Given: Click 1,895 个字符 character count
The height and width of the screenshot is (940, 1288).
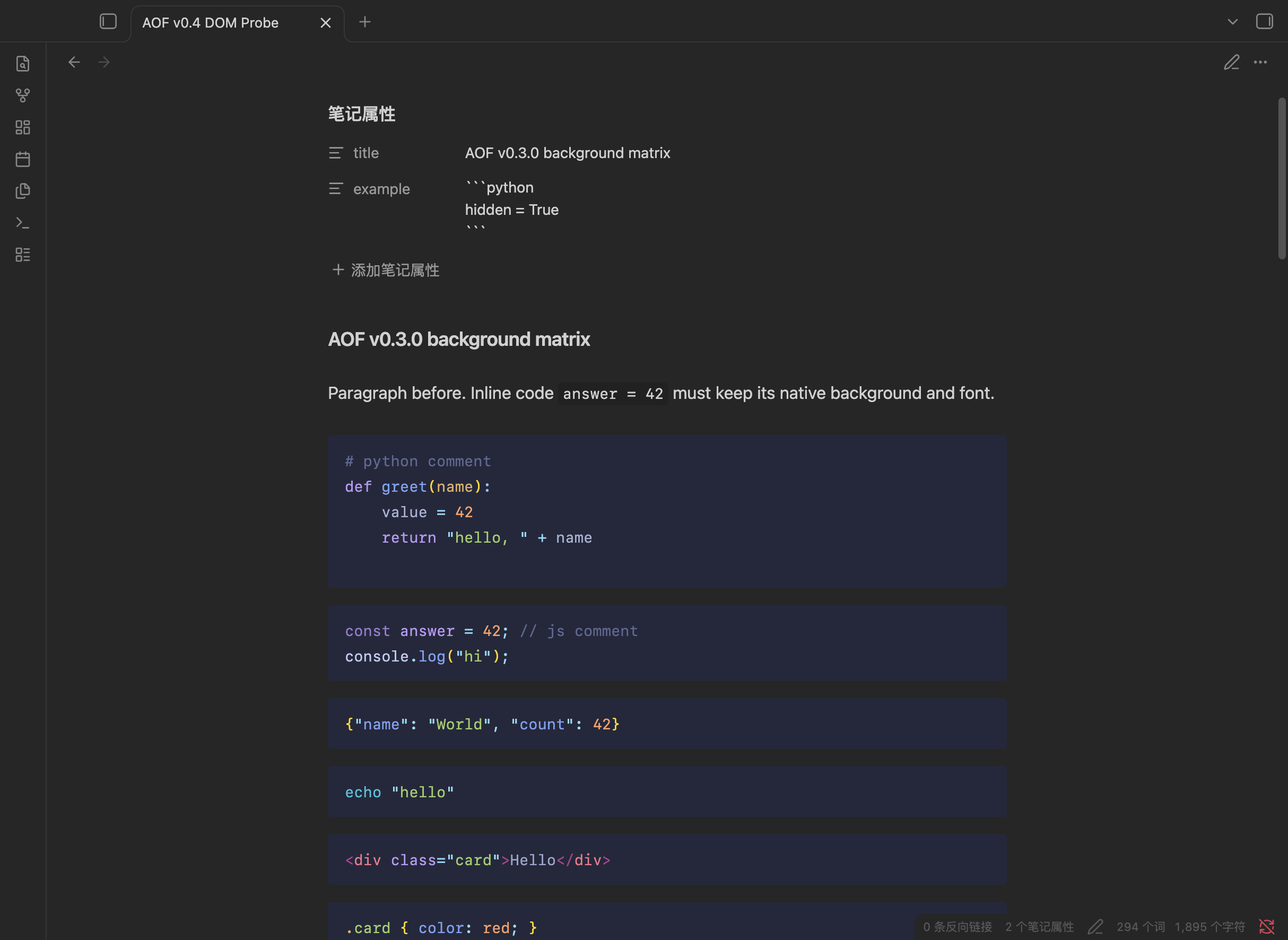Looking at the screenshot, I should pyautogui.click(x=1209, y=927).
